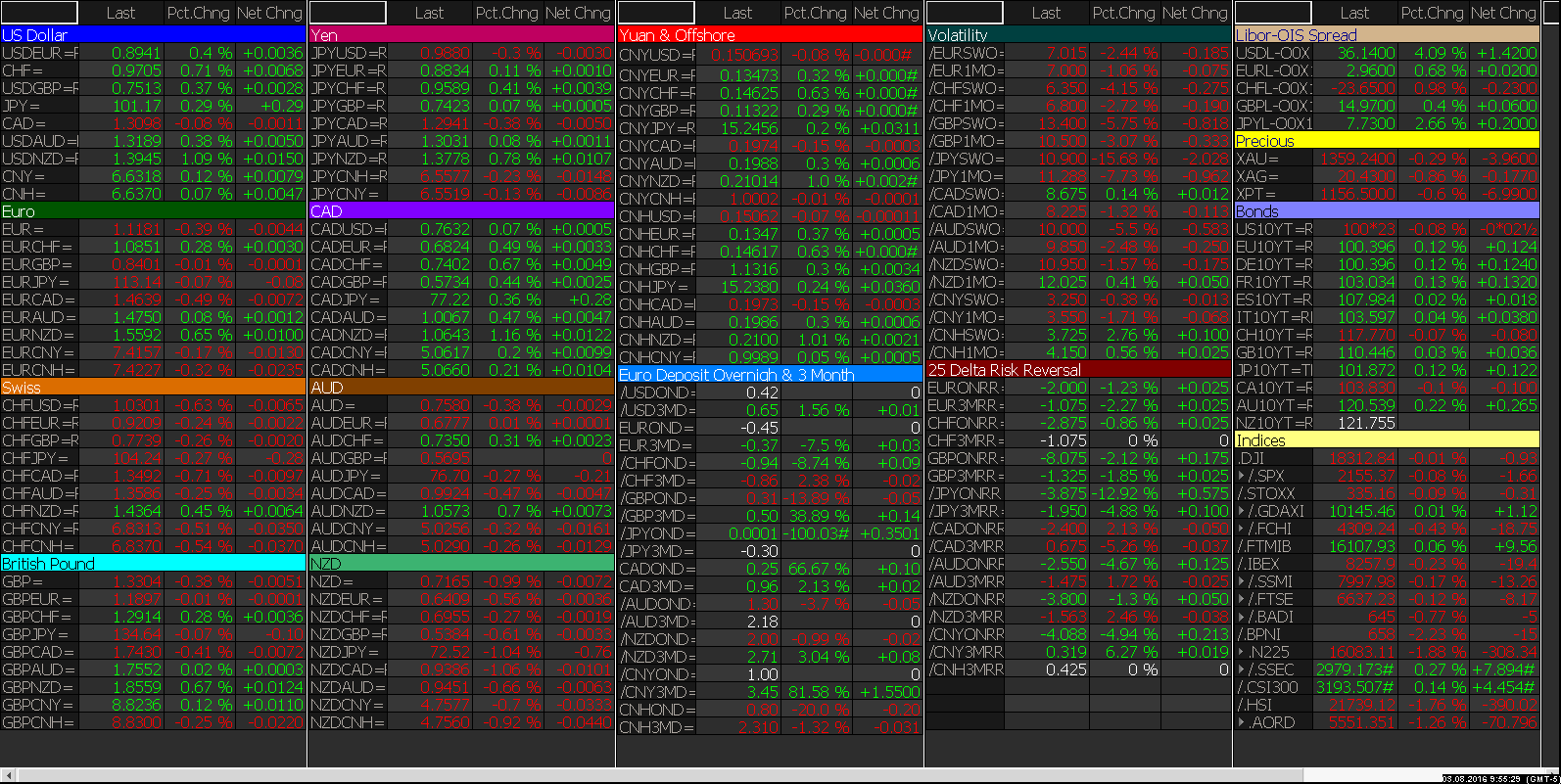The width and height of the screenshot is (1561, 784).
Task: Select the CNYJPY=R instrument cell
Action: click(657, 128)
